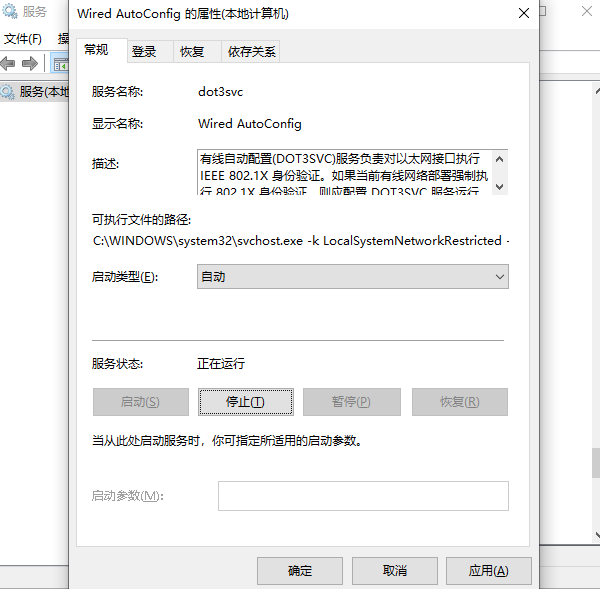Close the Services background window
600x589 pixels.
click(x=587, y=11)
